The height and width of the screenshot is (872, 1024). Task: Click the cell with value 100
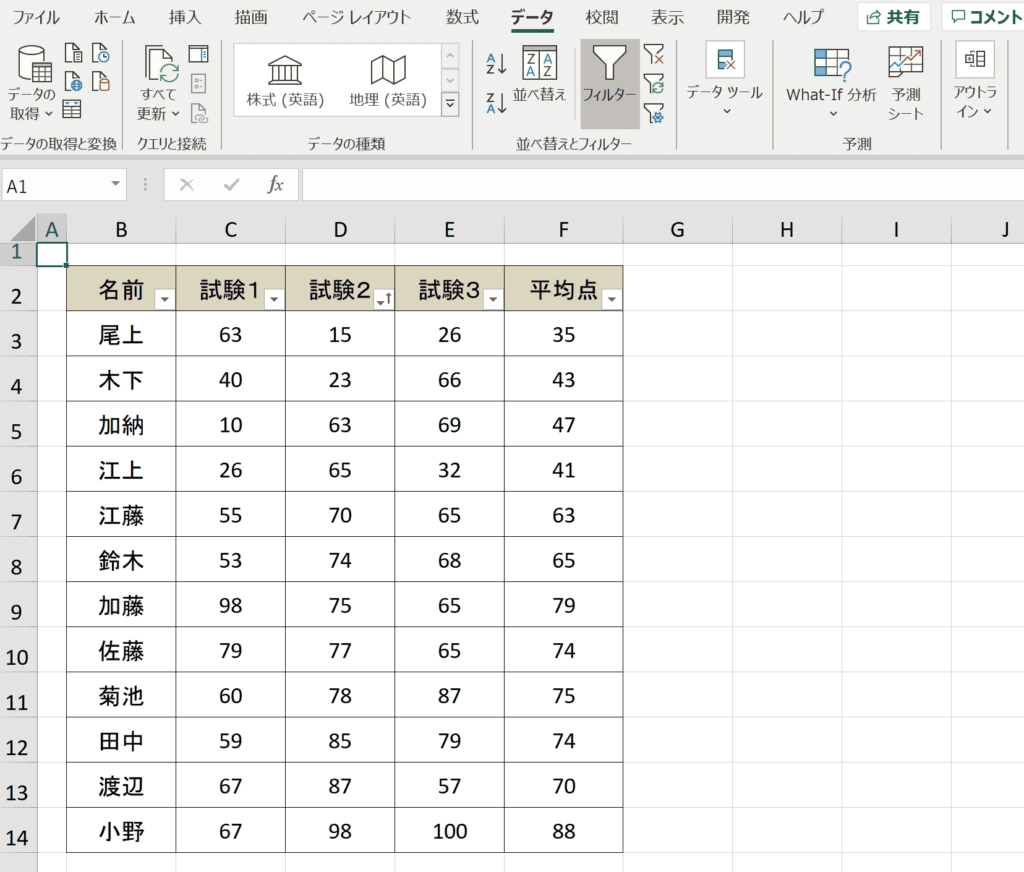coord(449,830)
